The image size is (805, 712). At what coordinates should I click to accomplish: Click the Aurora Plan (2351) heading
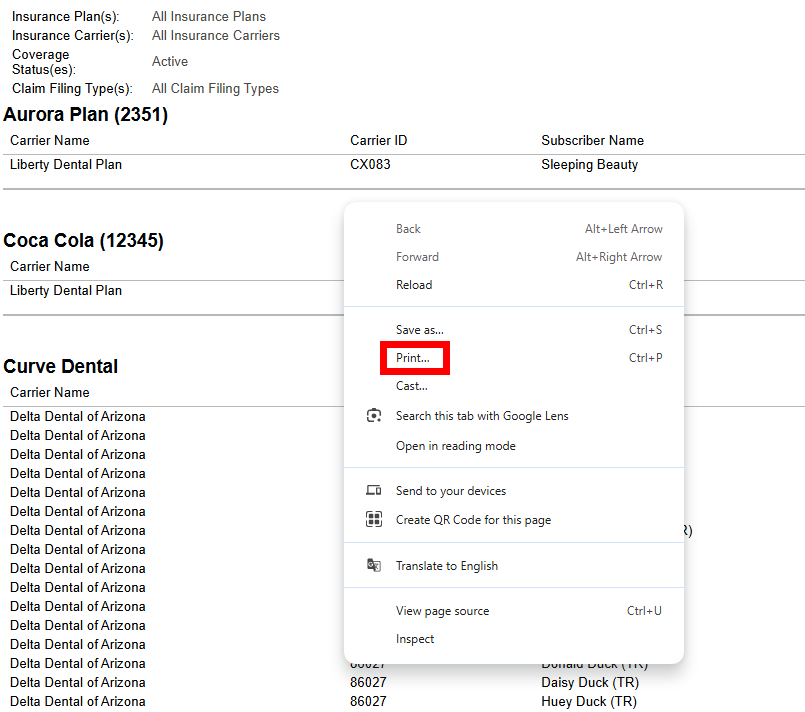coord(86,114)
